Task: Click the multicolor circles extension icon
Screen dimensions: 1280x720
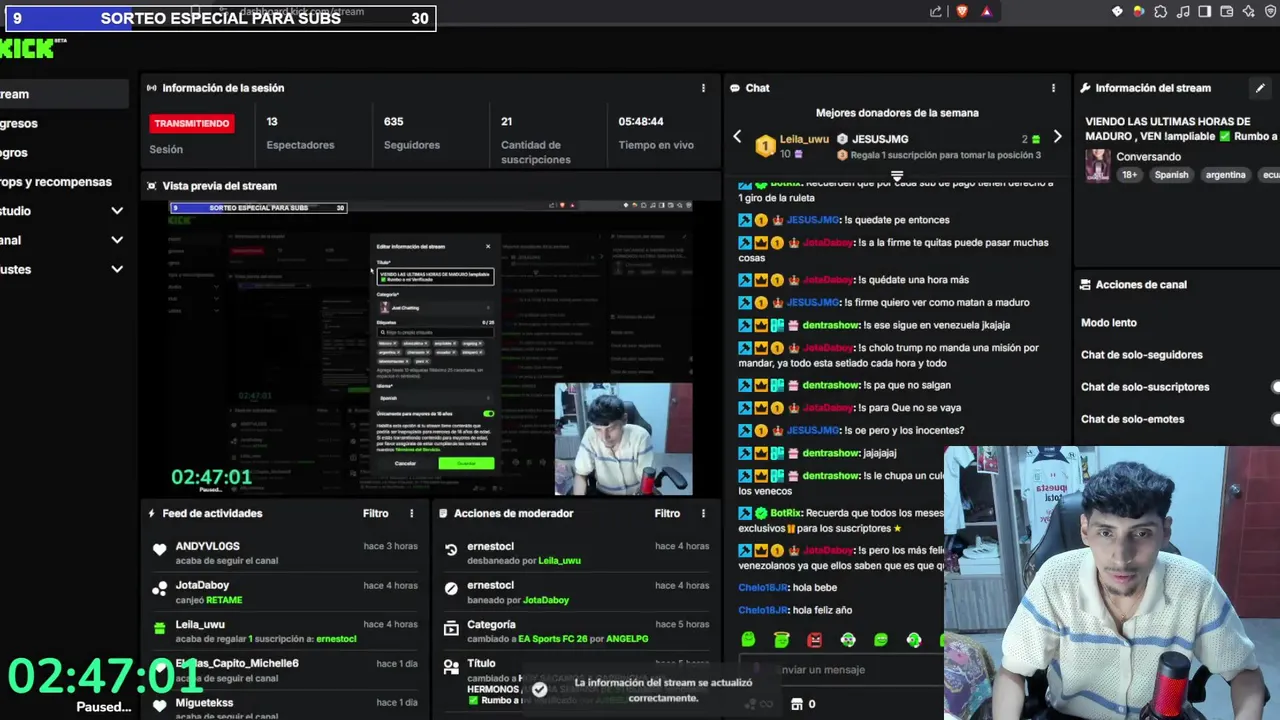Action: (1138, 12)
